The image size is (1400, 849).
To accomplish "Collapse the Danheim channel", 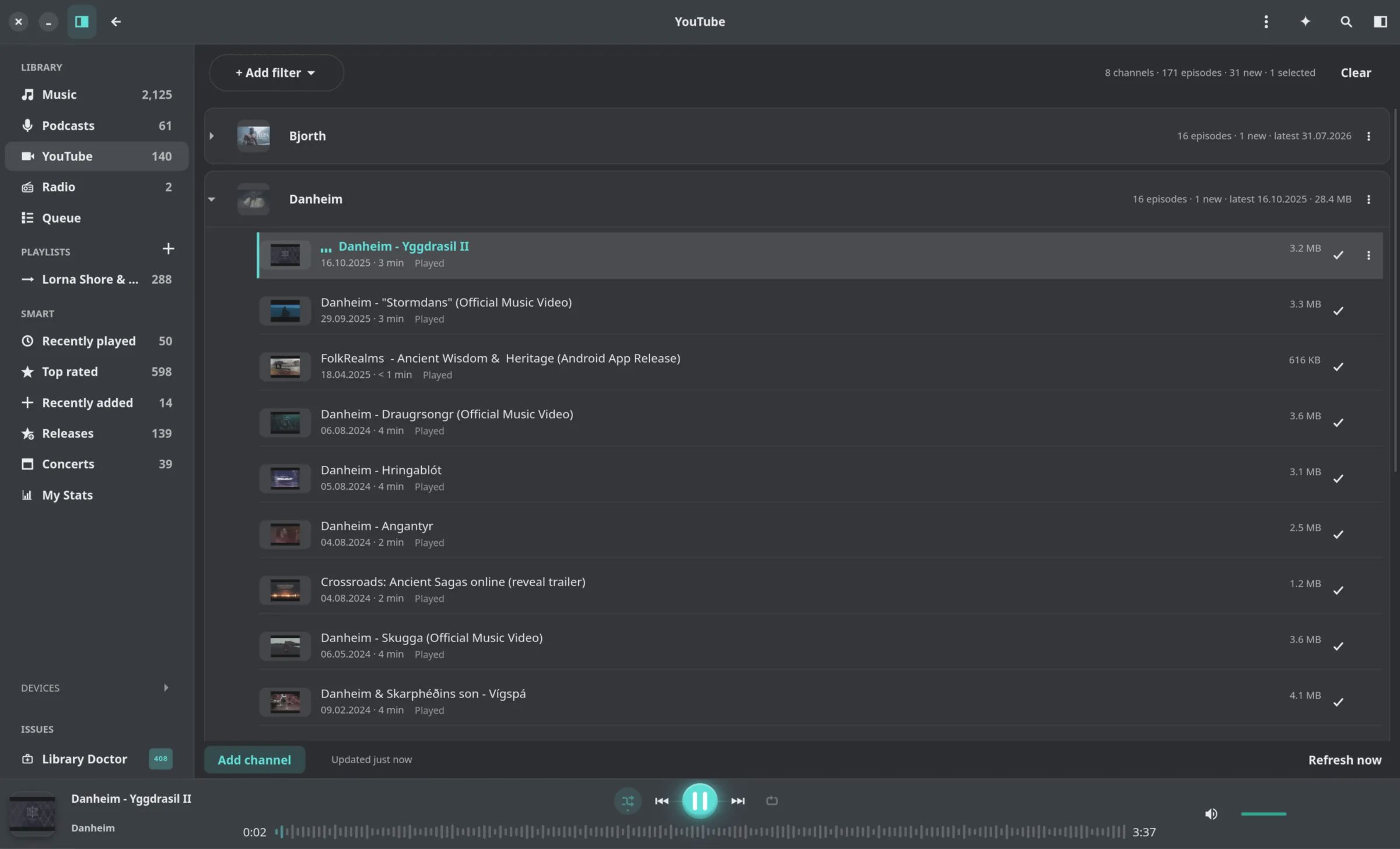I will 212,199.
